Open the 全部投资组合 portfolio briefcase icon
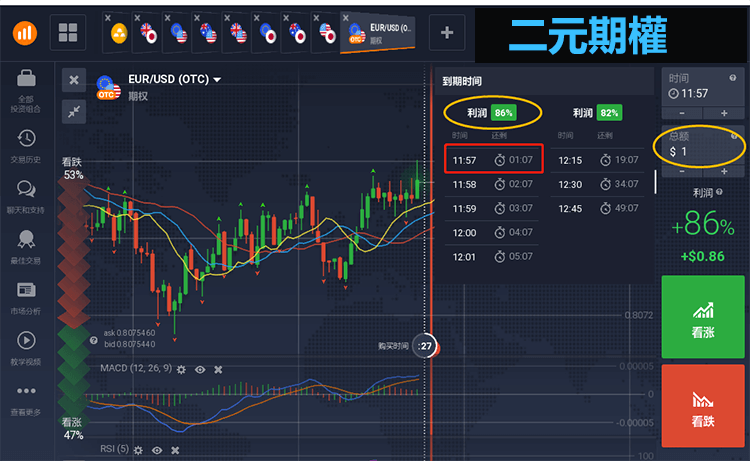The width and height of the screenshot is (750, 461). [27, 78]
